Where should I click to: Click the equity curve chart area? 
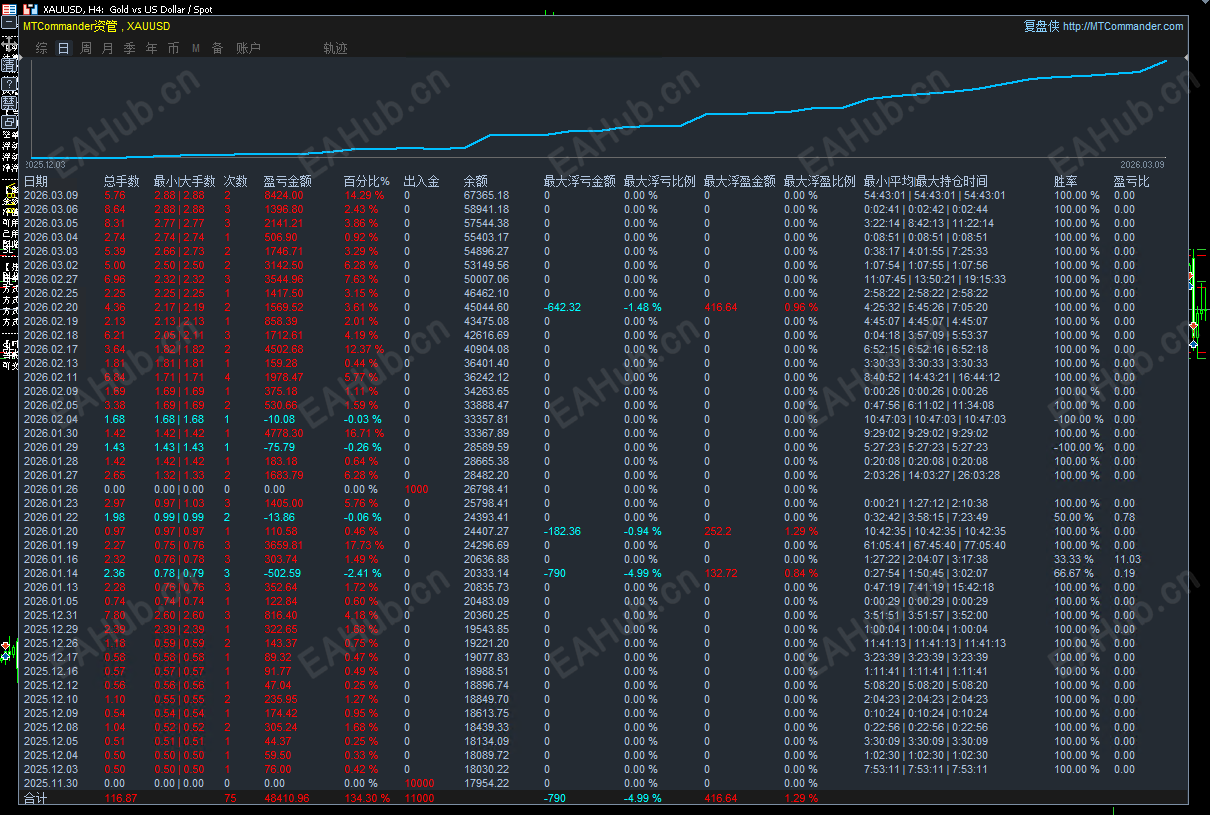pyautogui.click(x=605, y=108)
